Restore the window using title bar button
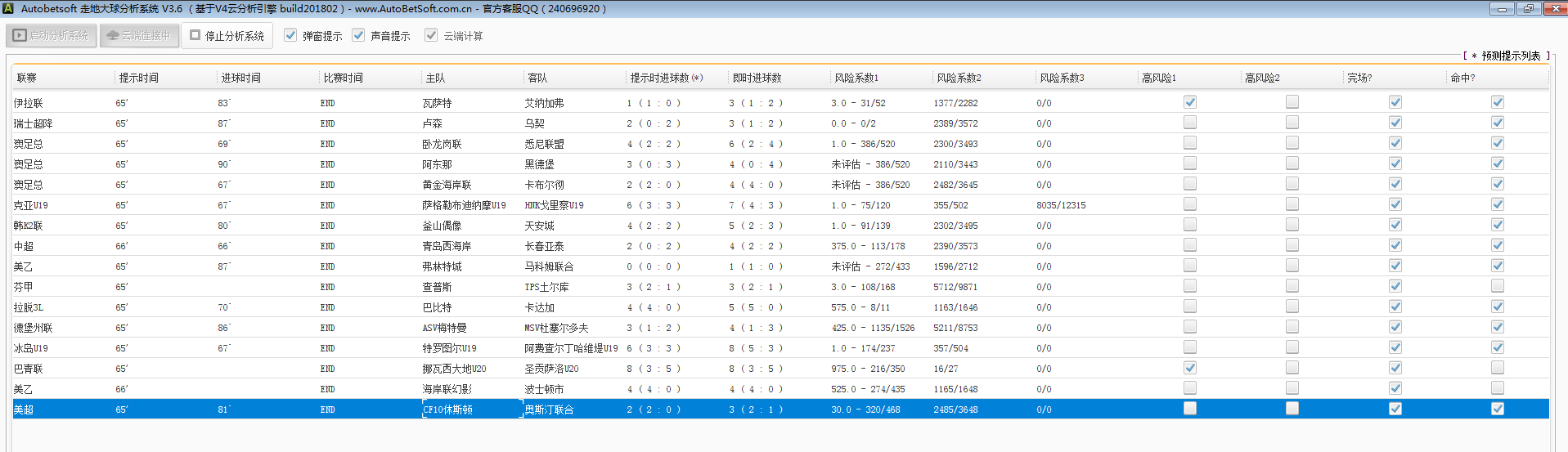Image resolution: width=1568 pixels, height=452 pixels. [x=1528, y=9]
